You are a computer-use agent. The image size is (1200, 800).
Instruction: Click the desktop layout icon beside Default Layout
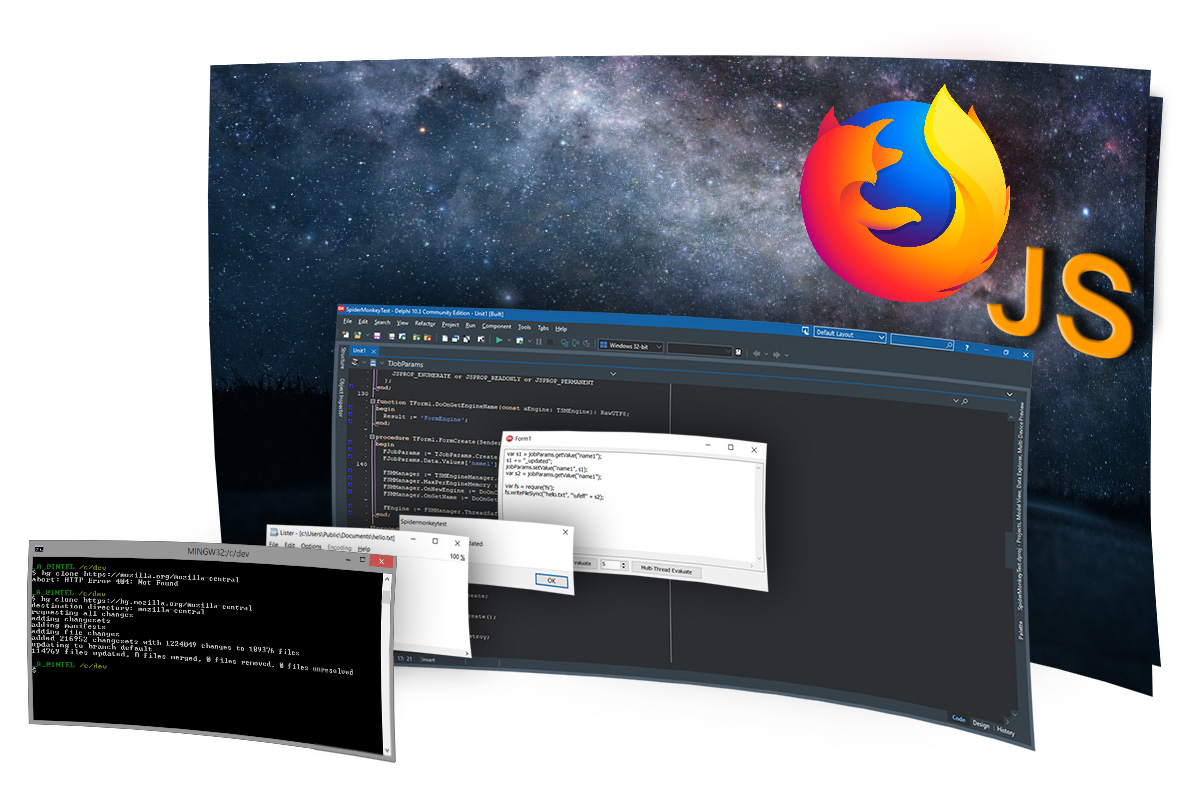[805, 331]
